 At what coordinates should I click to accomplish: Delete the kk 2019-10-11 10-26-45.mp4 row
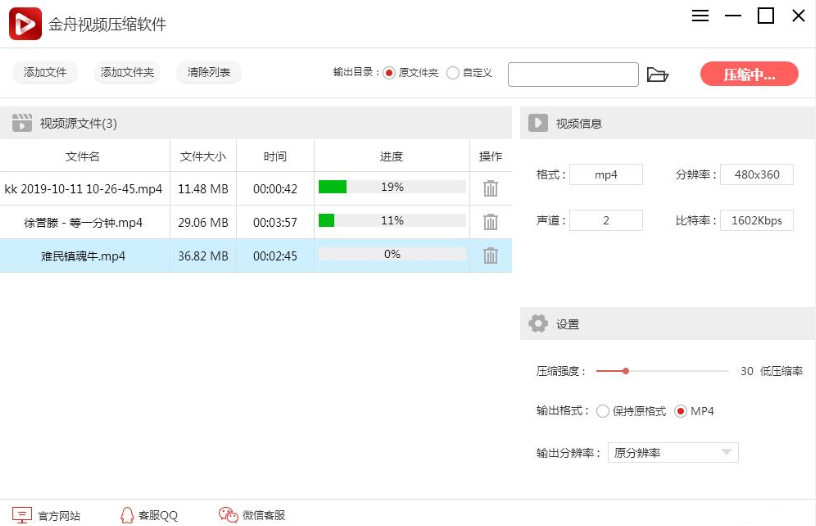490,188
